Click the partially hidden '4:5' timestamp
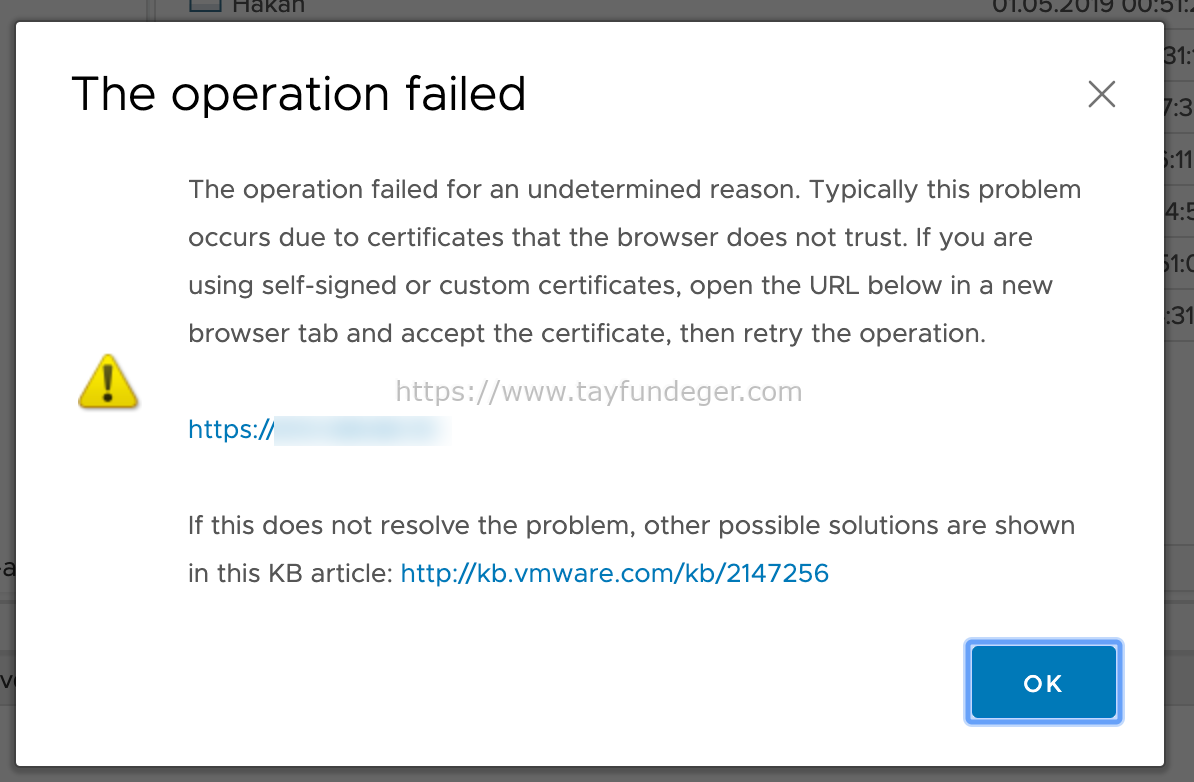1194x782 pixels. [1179, 211]
